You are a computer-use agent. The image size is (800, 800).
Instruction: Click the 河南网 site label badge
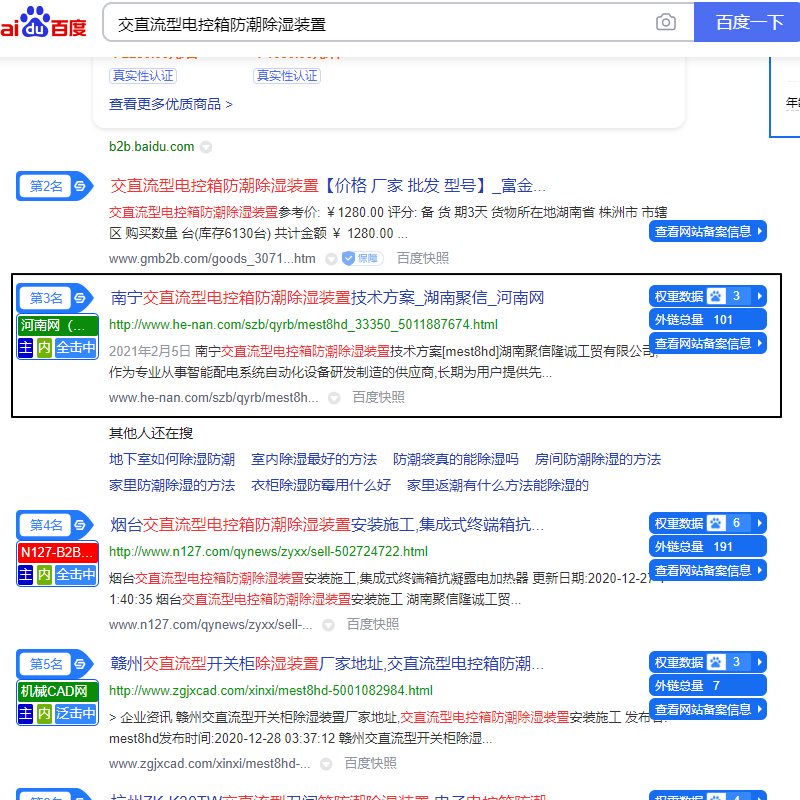(58, 325)
